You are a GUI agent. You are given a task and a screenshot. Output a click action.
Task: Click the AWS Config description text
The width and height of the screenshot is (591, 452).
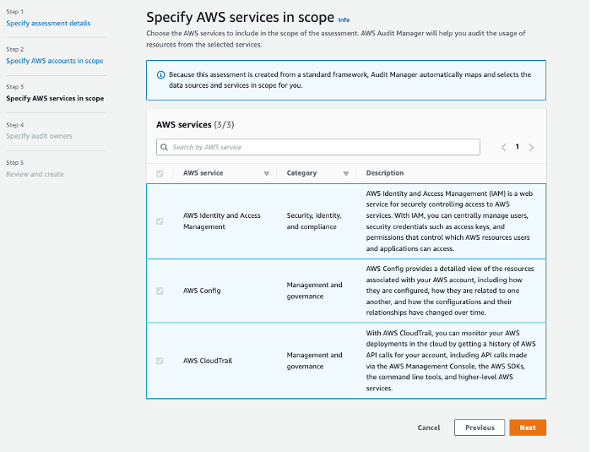(x=450, y=291)
